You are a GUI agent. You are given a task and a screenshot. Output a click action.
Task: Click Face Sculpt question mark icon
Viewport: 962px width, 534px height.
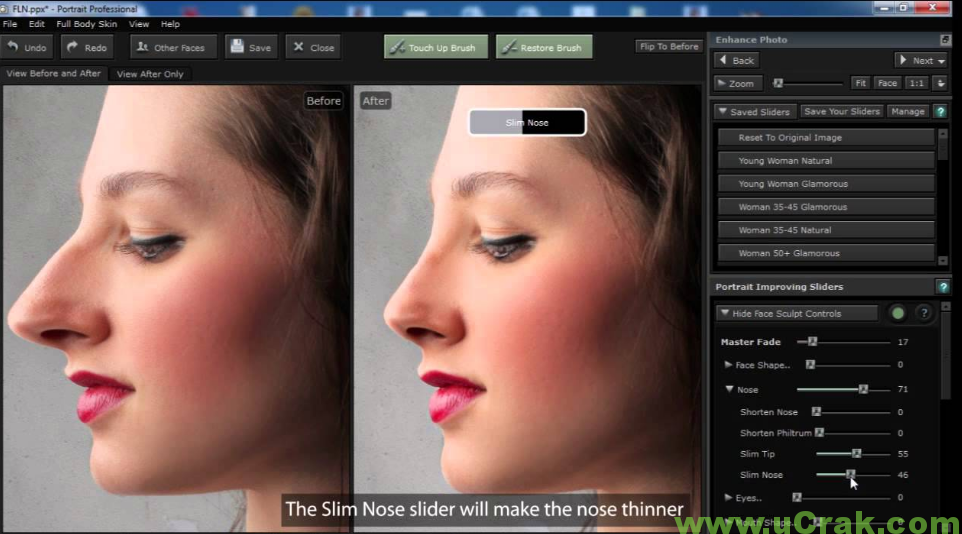[x=924, y=313]
